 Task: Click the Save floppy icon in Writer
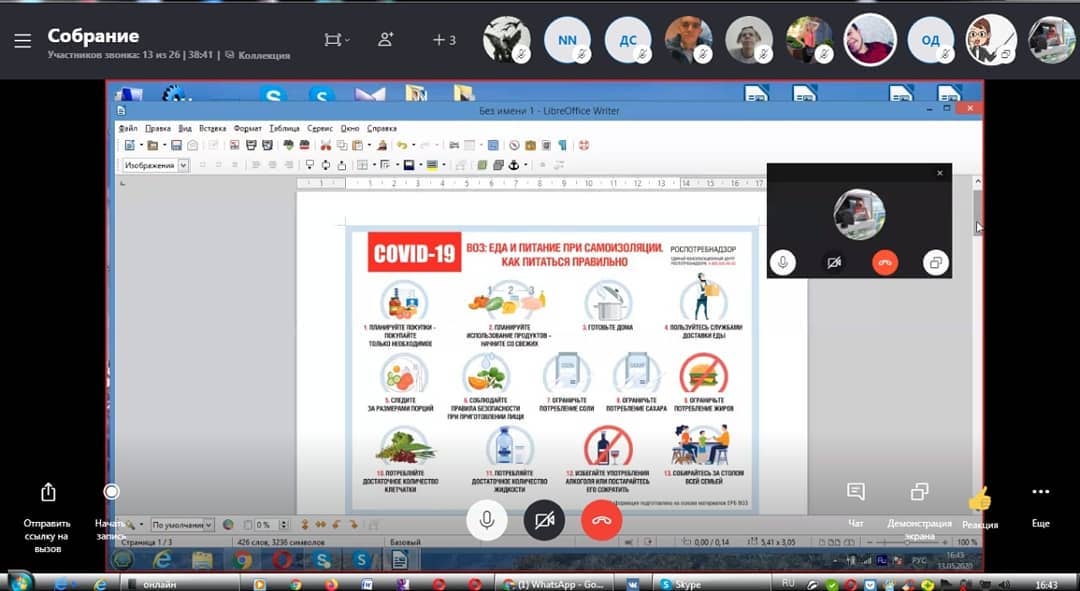pos(176,145)
